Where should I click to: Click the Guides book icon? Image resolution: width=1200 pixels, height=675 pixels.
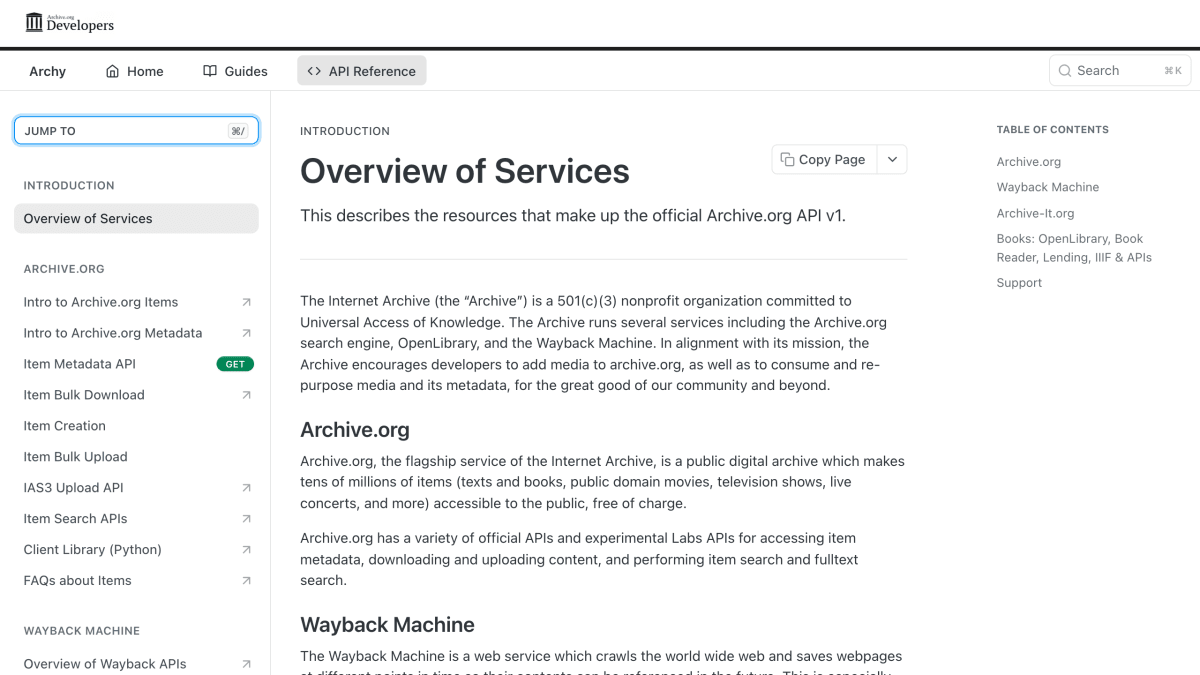[x=210, y=71]
